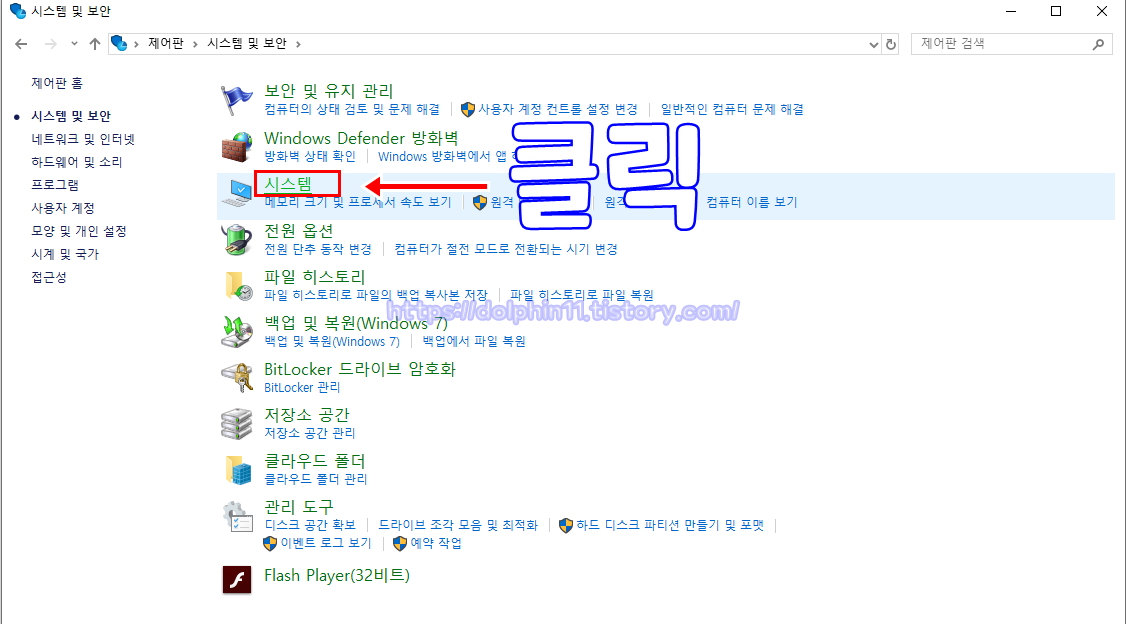
Task: Click 컴퓨터의 상태 검토 및 문제 해결
Action: pyautogui.click(x=352, y=109)
